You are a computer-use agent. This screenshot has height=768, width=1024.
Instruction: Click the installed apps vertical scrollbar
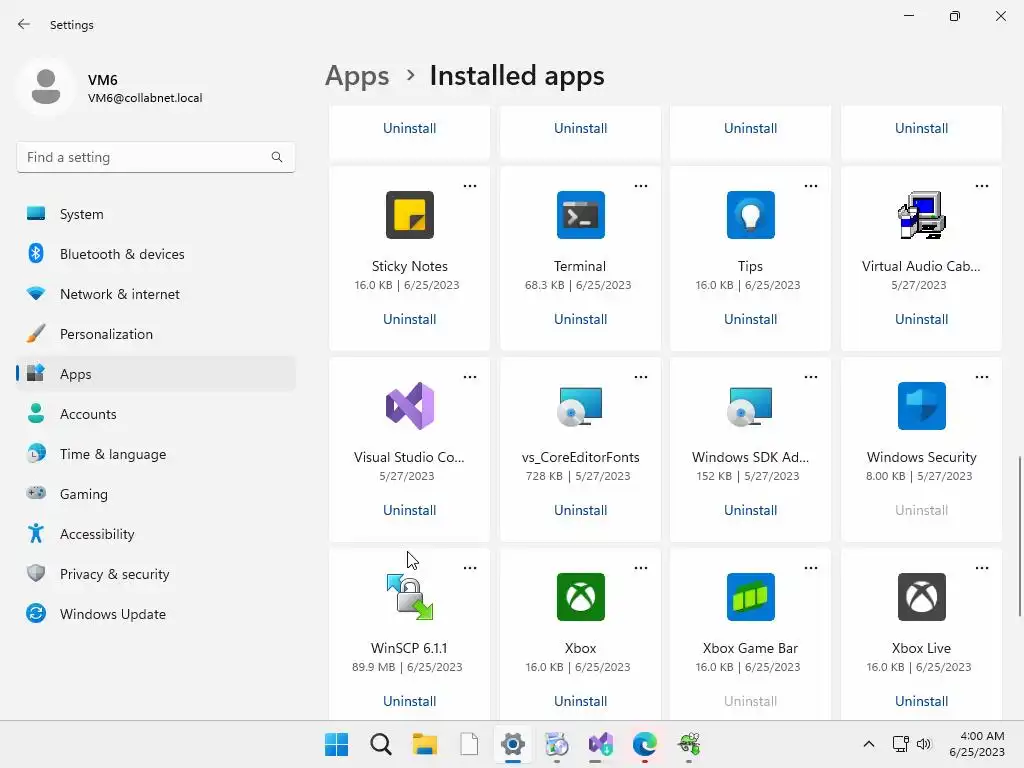tap(1019, 536)
